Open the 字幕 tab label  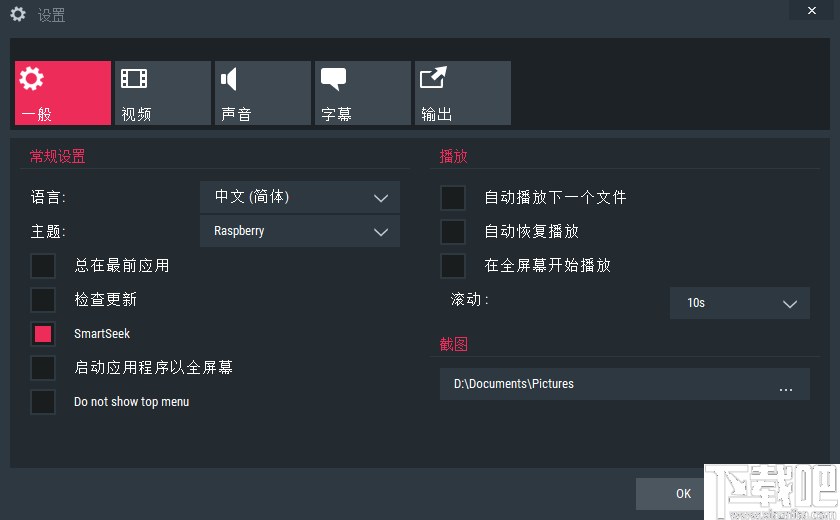[337, 114]
